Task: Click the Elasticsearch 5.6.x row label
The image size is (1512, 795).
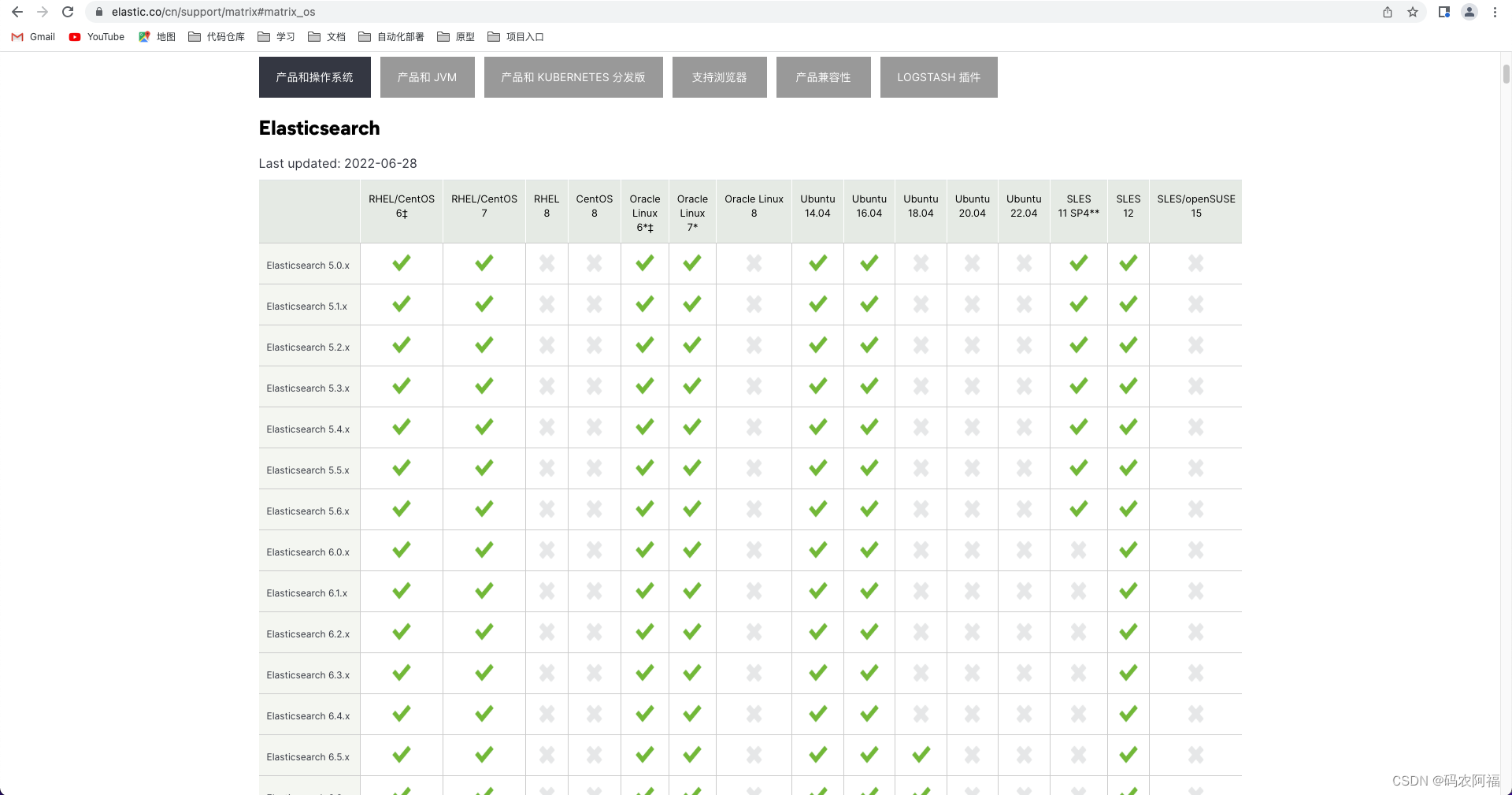Action: pyautogui.click(x=308, y=511)
